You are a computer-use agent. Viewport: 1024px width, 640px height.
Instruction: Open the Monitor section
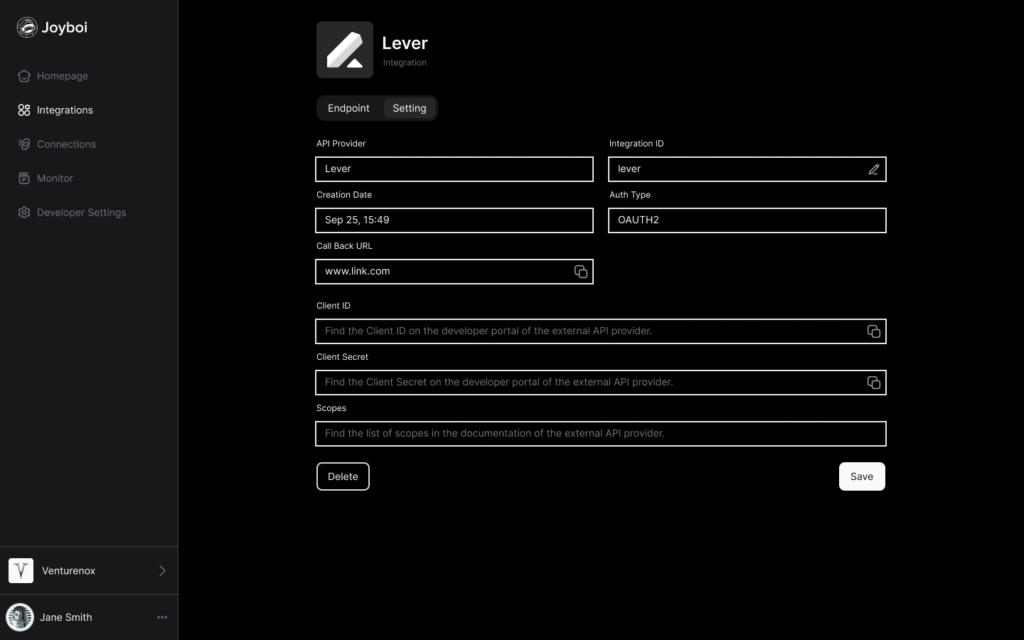point(45,178)
